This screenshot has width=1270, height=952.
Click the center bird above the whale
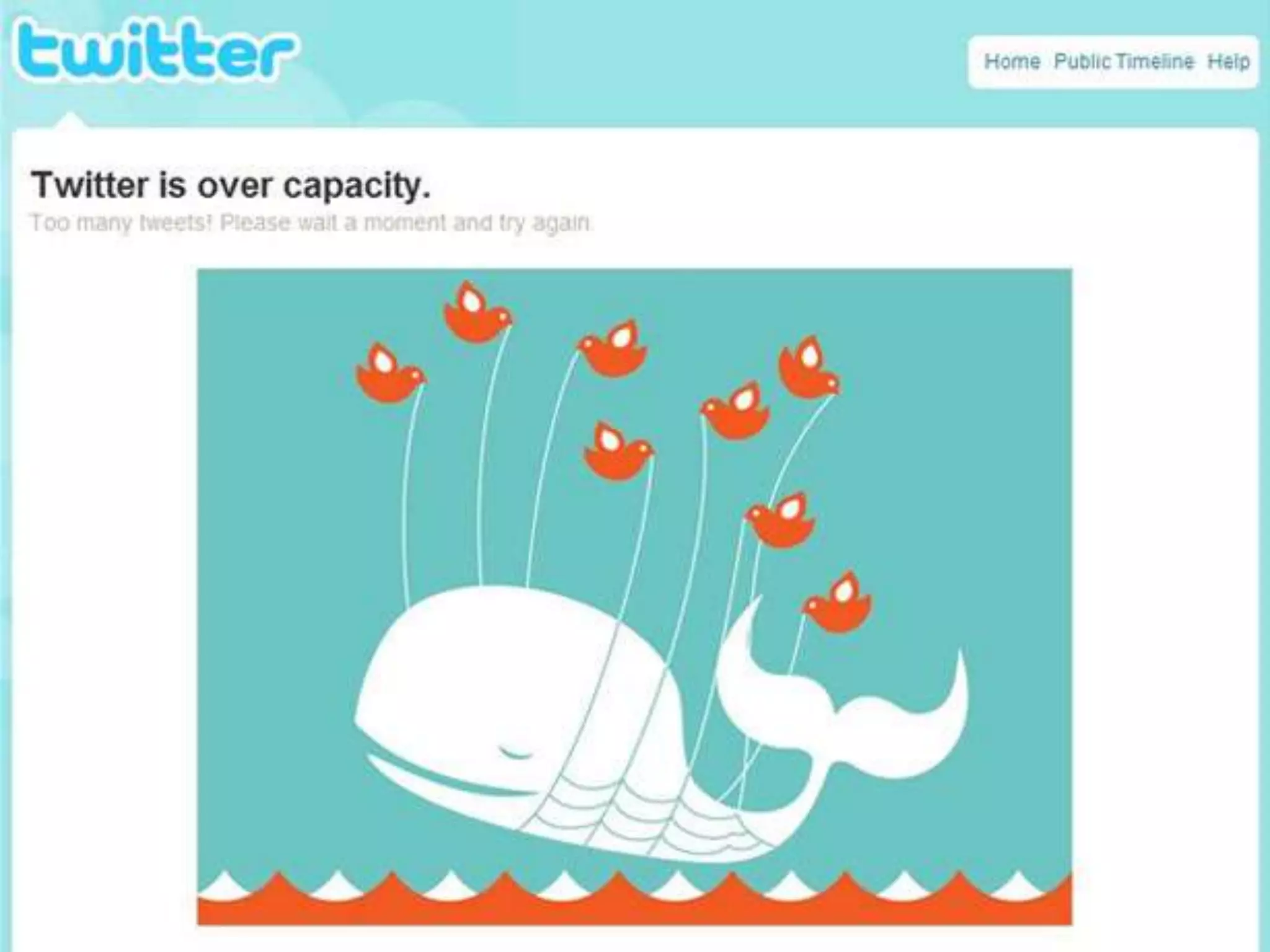click(x=618, y=451)
